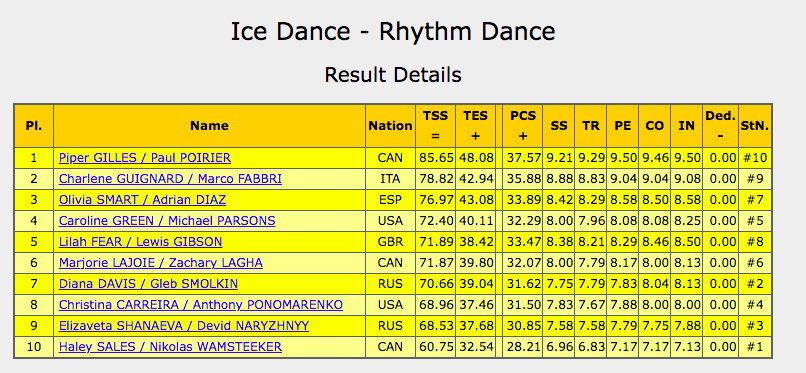Click the Pl. column header
The height and width of the screenshot is (373, 806).
pos(34,126)
